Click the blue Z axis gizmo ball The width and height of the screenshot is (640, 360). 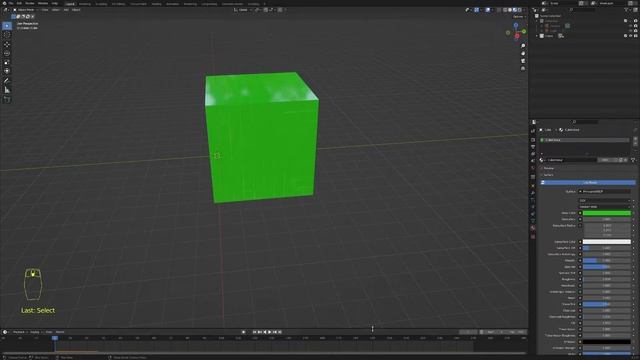pyautogui.click(x=516, y=25)
